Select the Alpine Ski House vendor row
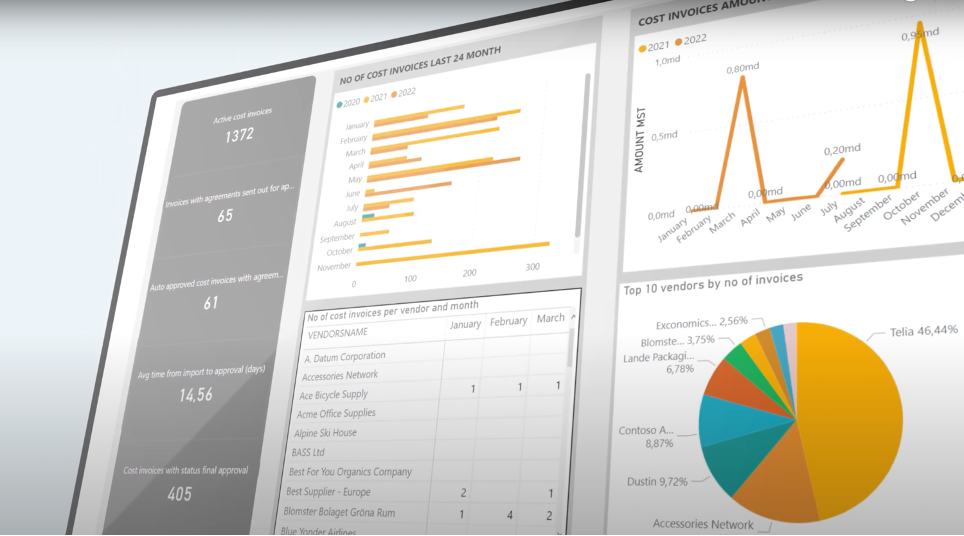The height and width of the screenshot is (536, 964). (x=329, y=433)
